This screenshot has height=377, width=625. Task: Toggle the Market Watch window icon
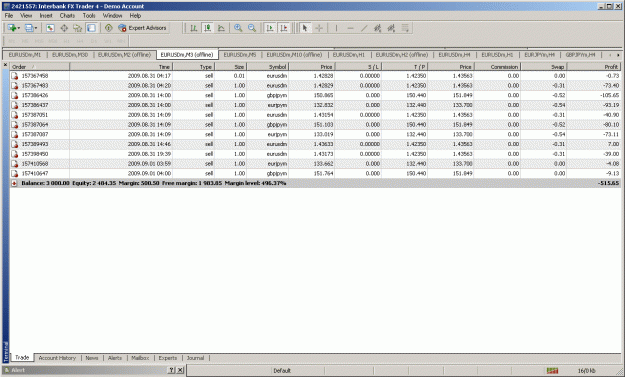(x=50, y=28)
